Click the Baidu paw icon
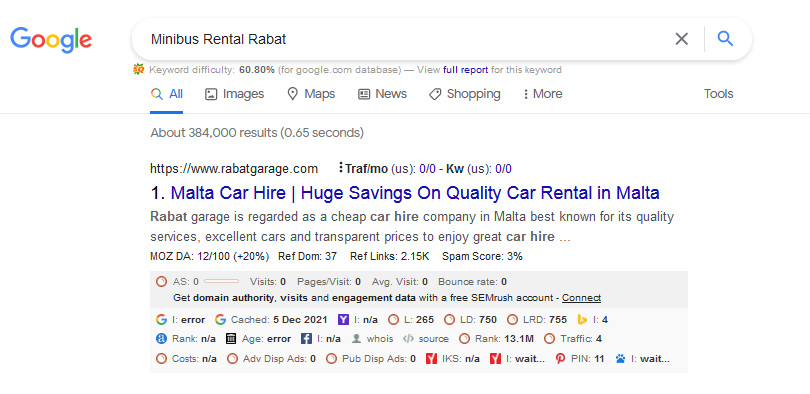 click(x=620, y=358)
